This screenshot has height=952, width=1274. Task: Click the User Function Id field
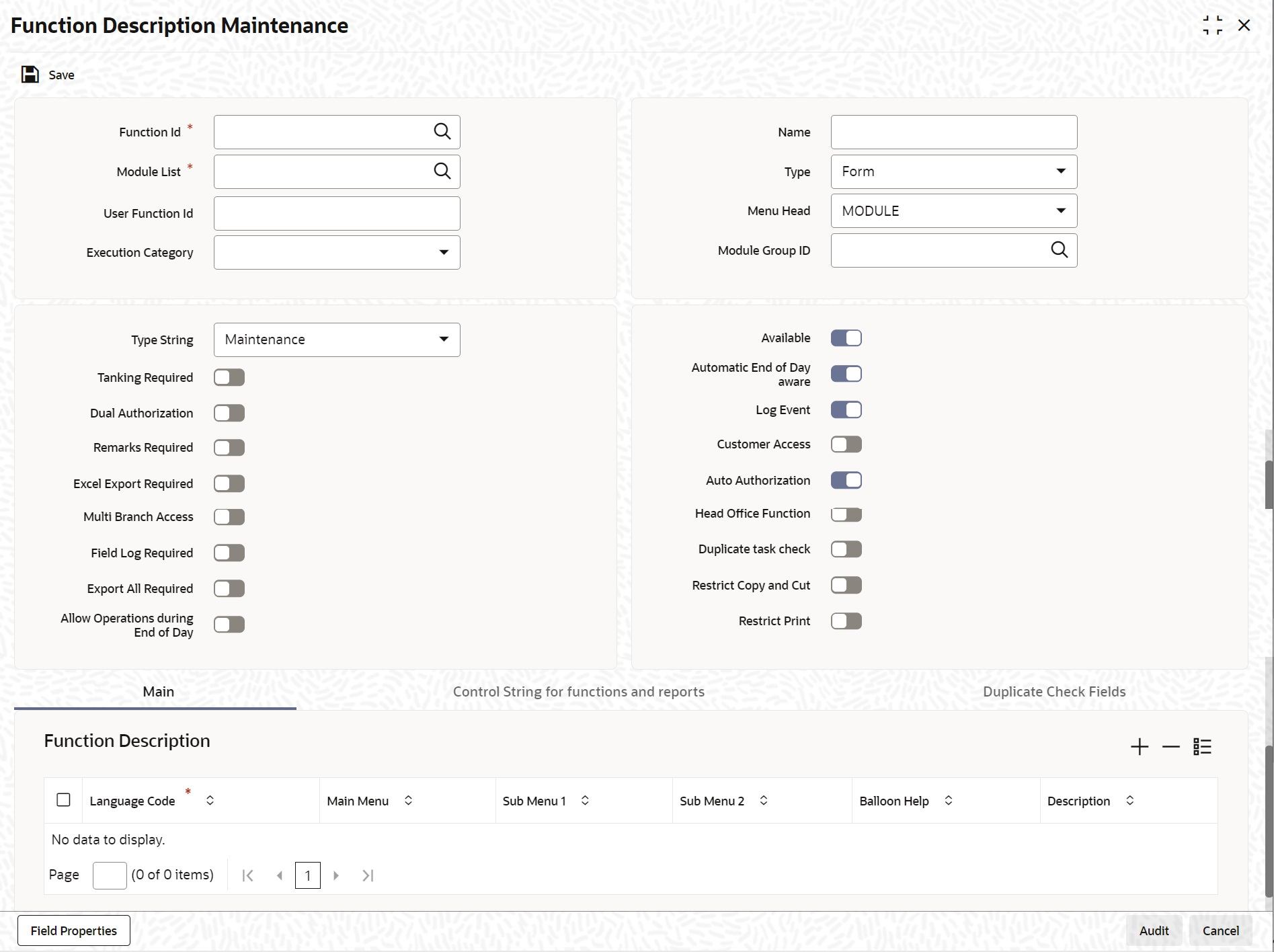tap(337, 214)
